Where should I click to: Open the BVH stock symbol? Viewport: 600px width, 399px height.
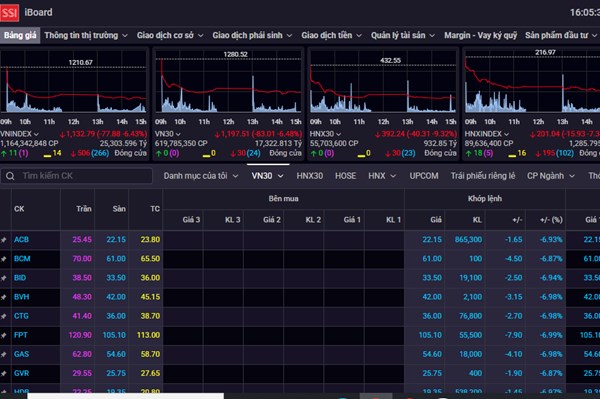click(x=21, y=297)
